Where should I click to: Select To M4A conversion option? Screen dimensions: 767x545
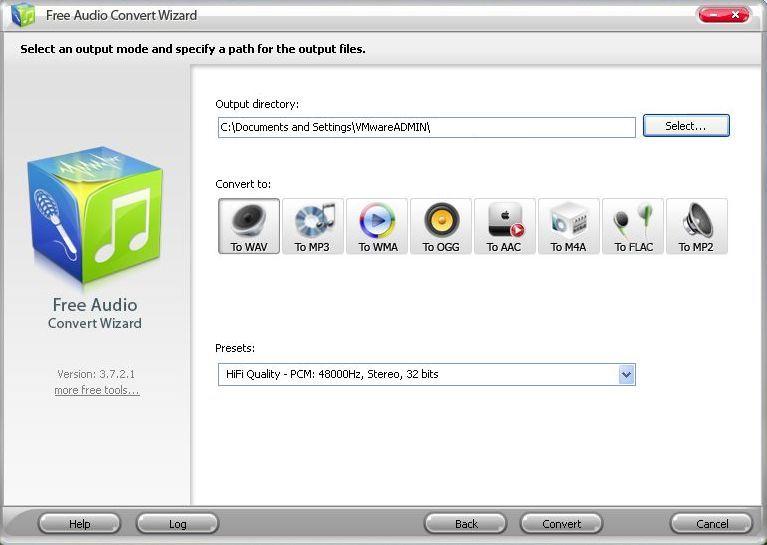click(x=569, y=226)
